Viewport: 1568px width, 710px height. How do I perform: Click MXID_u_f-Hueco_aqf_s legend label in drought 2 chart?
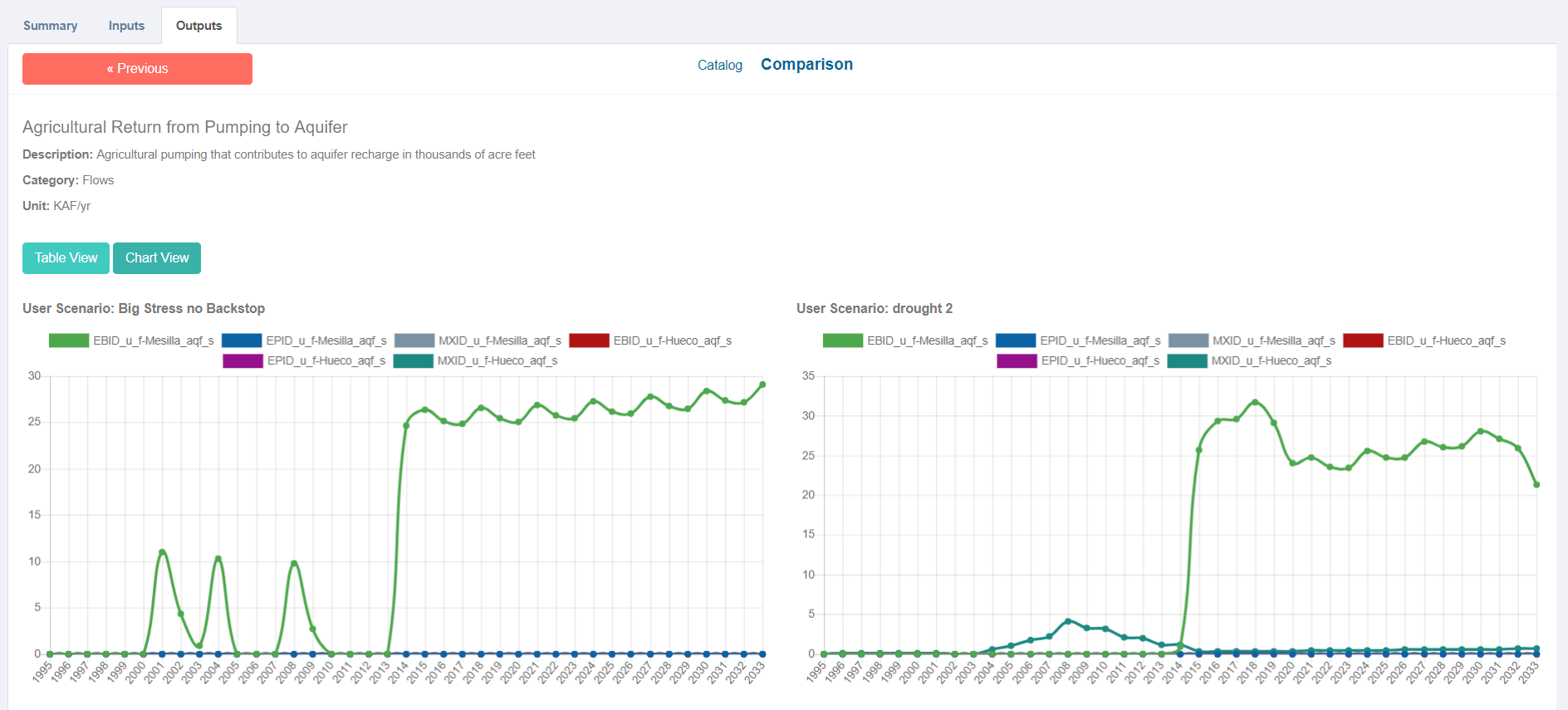pyautogui.click(x=1272, y=360)
